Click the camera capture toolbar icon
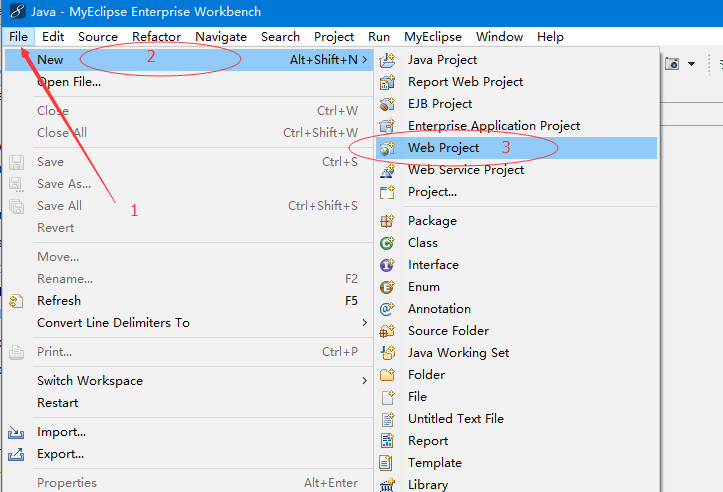This screenshot has height=492, width=723. tap(672, 64)
